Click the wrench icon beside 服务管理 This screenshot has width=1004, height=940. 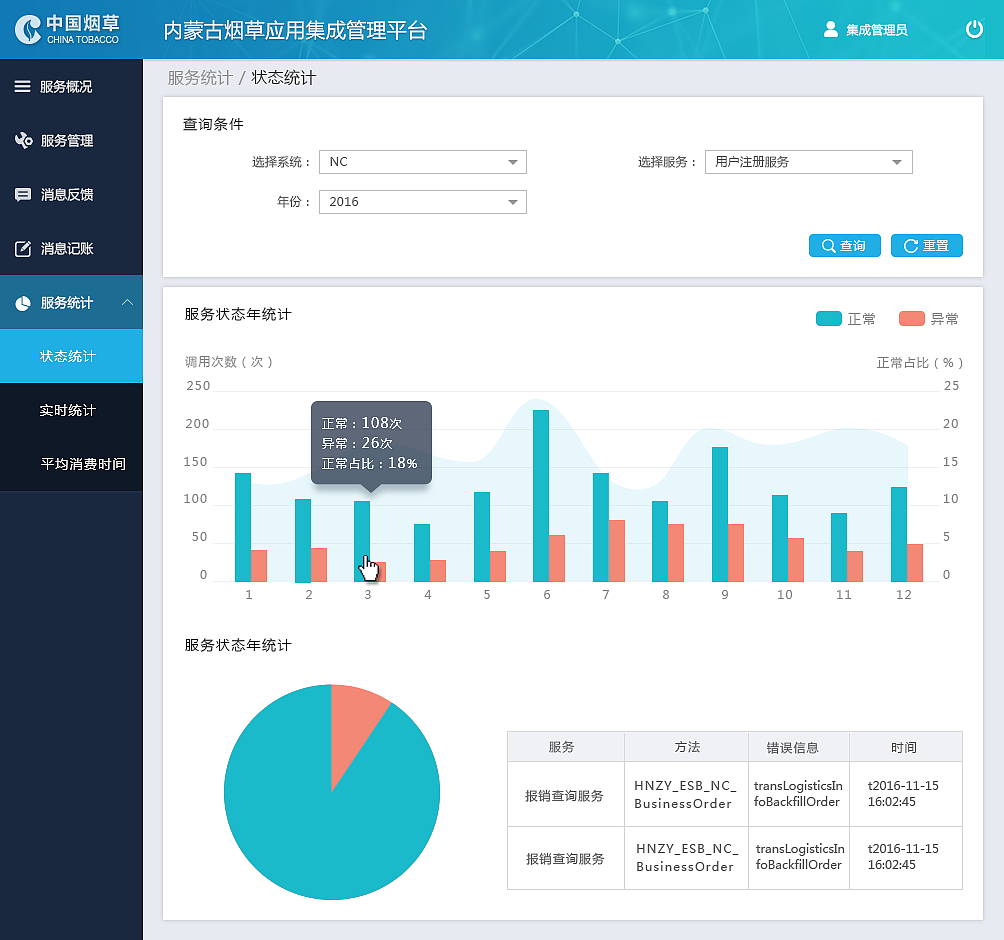click(24, 140)
